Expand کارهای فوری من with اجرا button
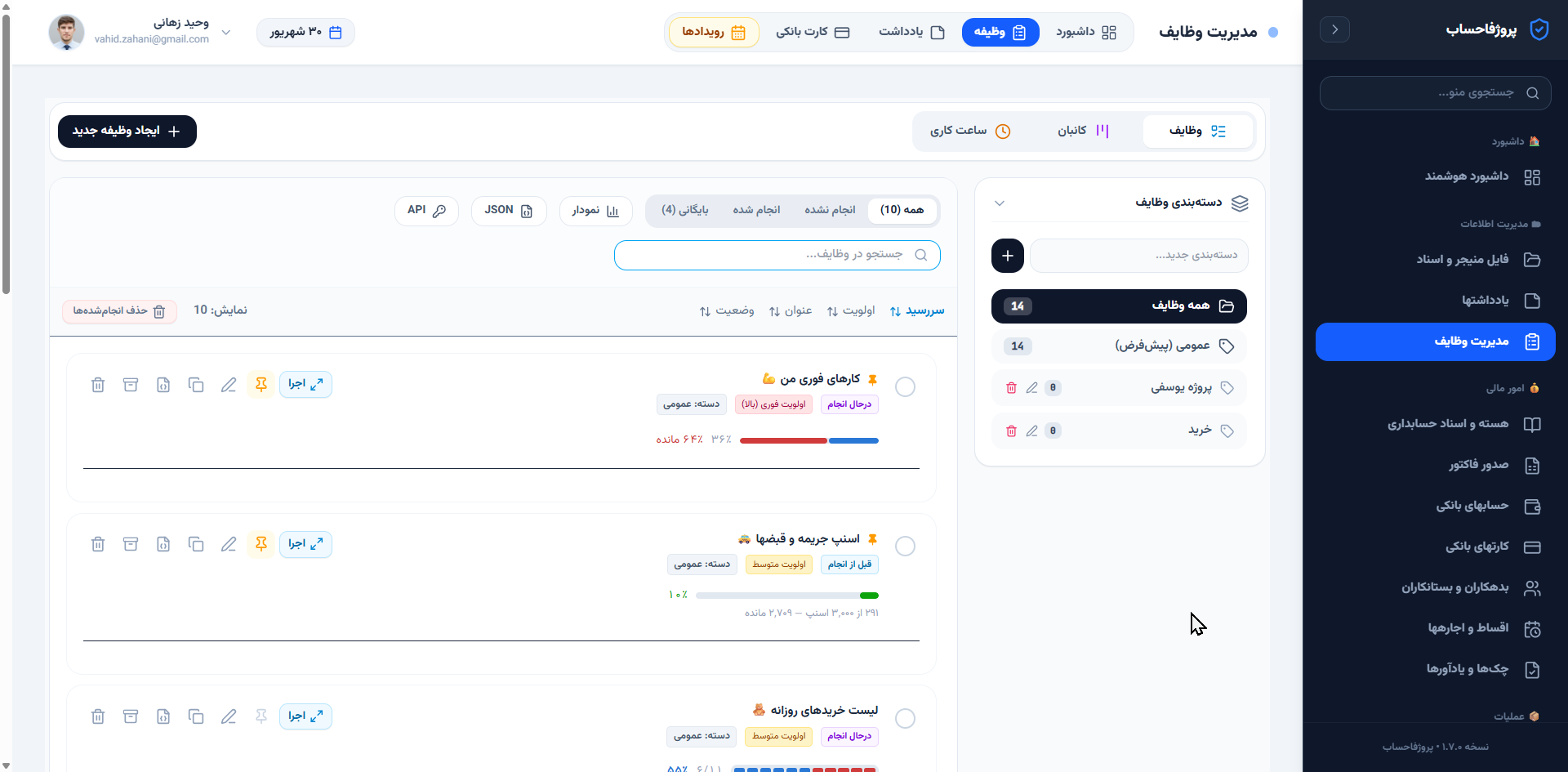1568x772 pixels. (x=305, y=385)
